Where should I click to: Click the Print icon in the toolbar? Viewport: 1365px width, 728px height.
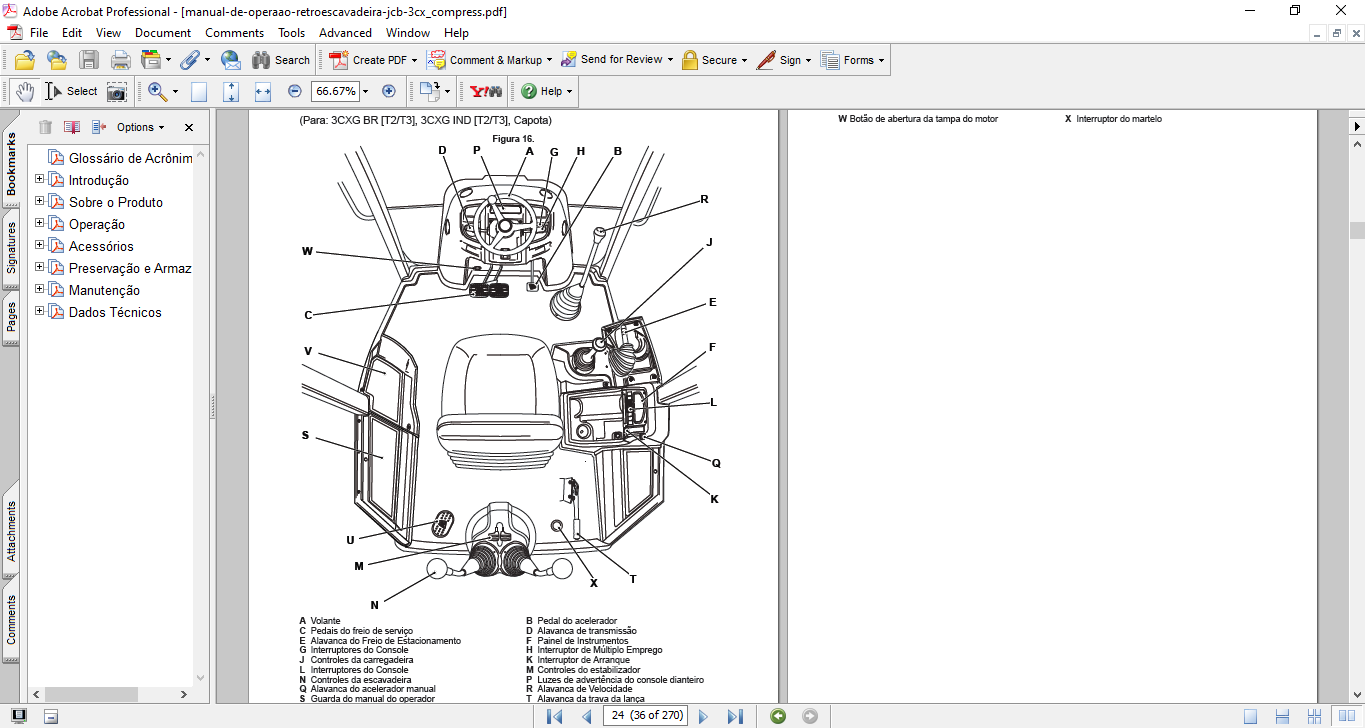pos(121,60)
